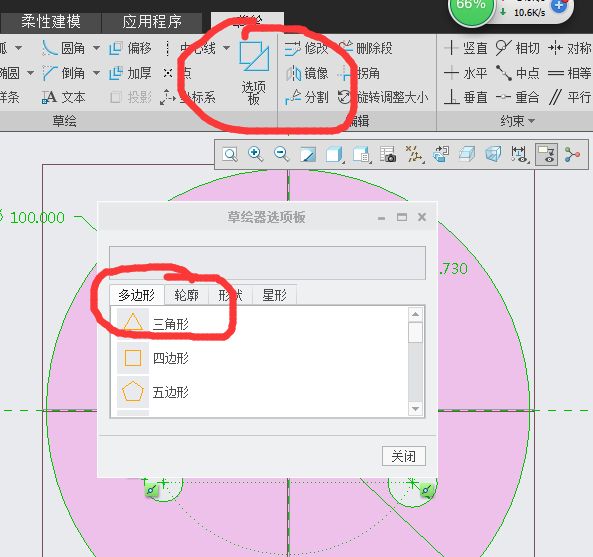Click the 修改 modify tool
This screenshot has height=557, width=593.
306,48
